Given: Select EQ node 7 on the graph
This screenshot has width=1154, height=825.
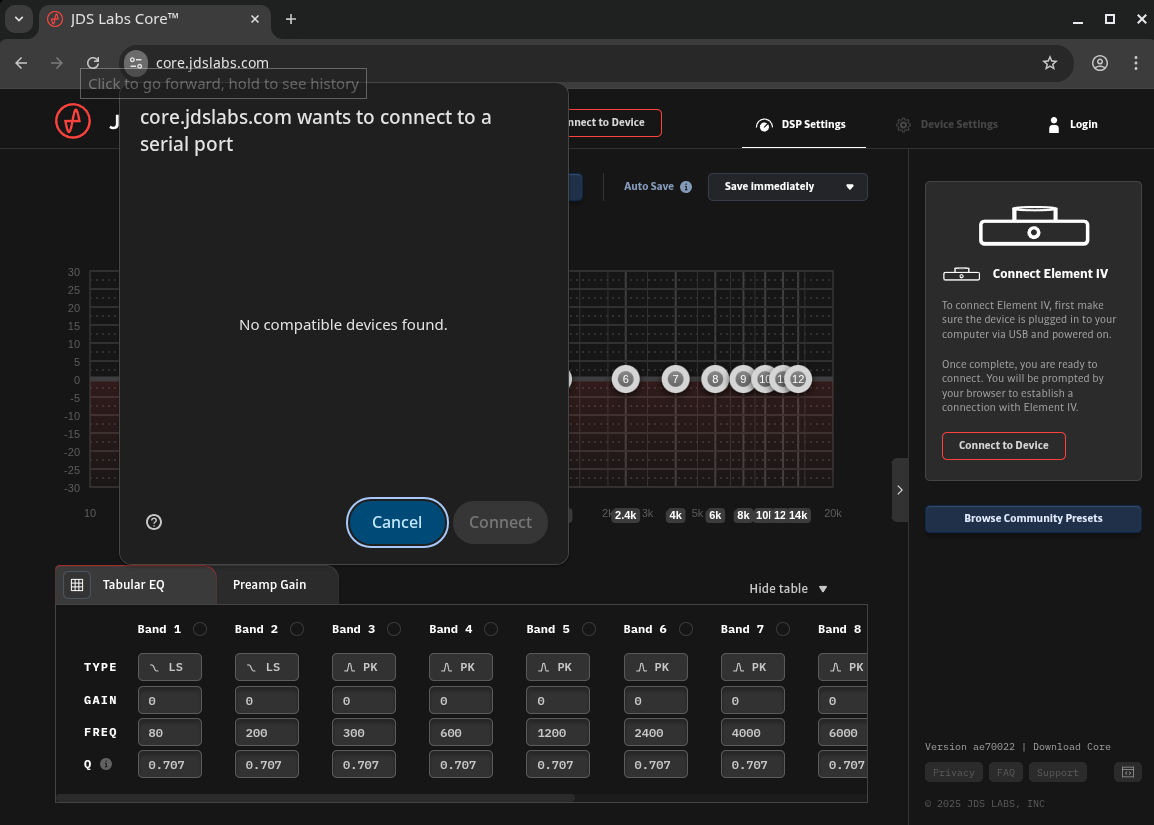Looking at the screenshot, I should [675, 379].
